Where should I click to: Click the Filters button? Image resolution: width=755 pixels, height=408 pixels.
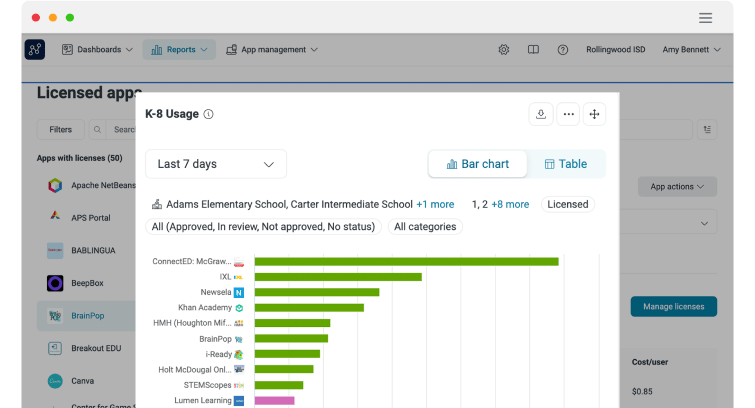click(61, 130)
